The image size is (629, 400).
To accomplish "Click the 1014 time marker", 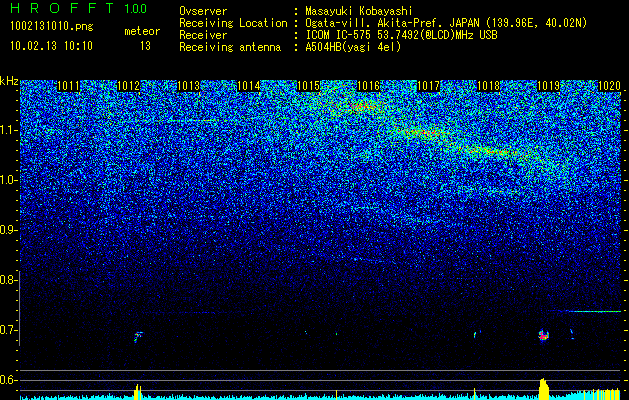I will [249, 86].
